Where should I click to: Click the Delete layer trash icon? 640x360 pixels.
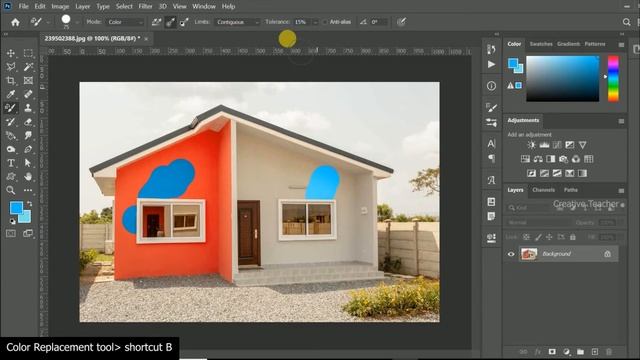pos(609,351)
